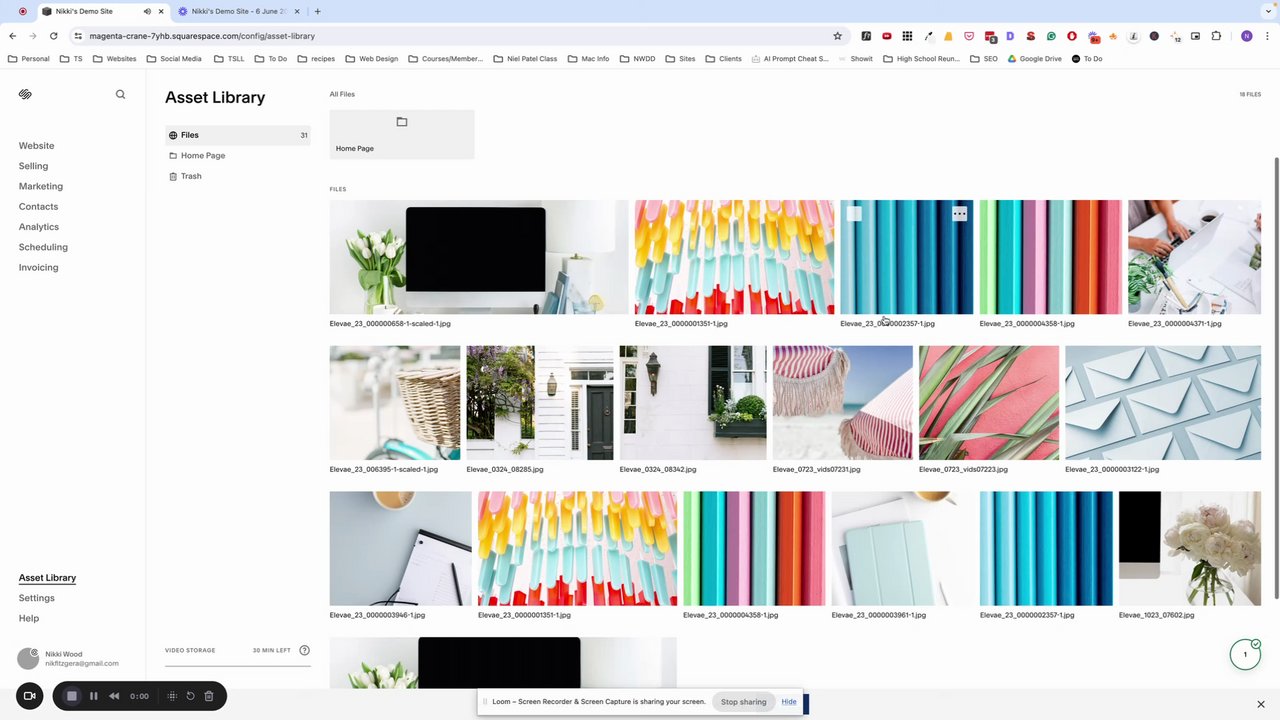Click Loom drag grid handle icon
Image resolution: width=1280 pixels, height=720 pixels.
pos(172,696)
